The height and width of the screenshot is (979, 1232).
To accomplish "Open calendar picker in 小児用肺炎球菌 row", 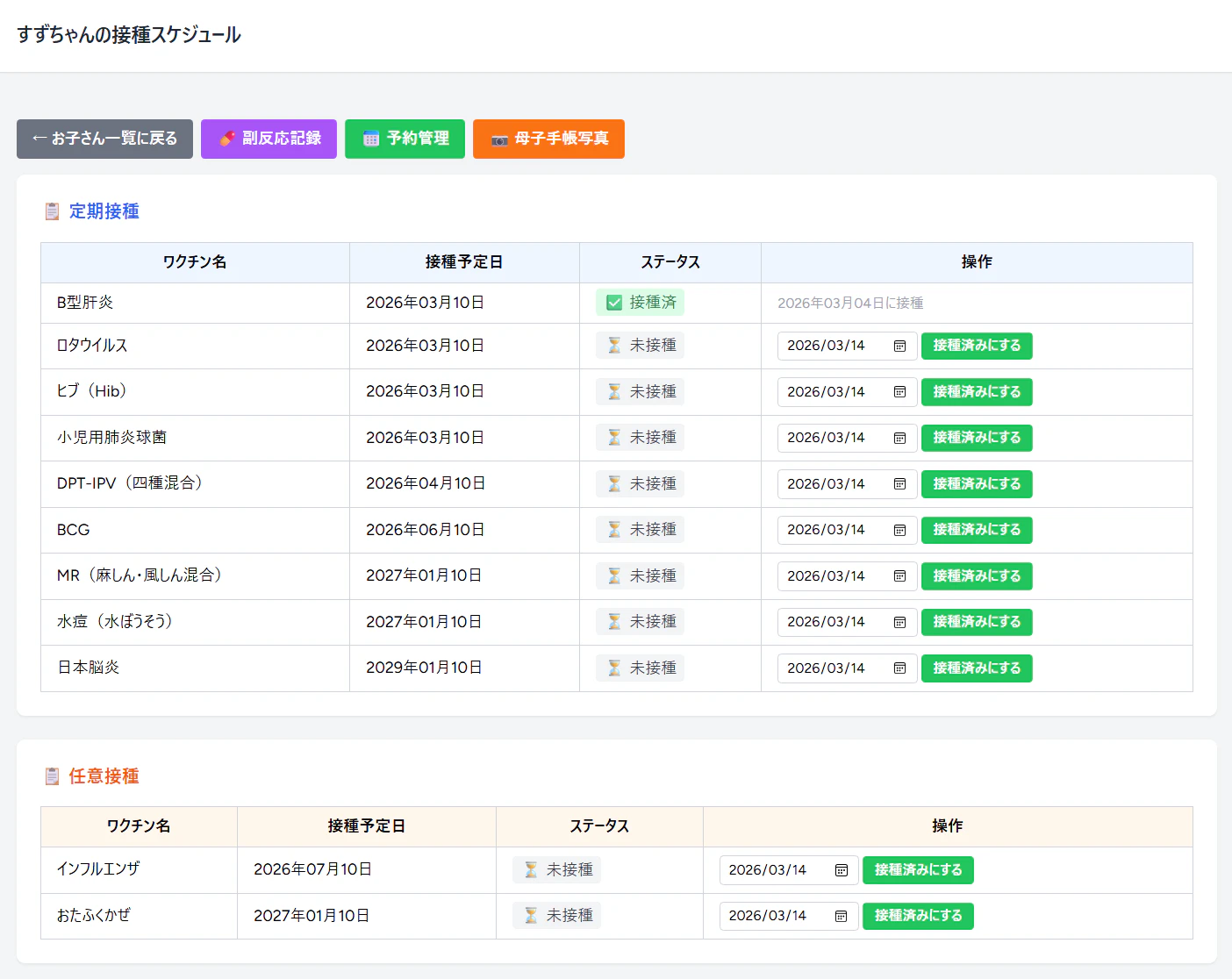I will (x=899, y=438).
